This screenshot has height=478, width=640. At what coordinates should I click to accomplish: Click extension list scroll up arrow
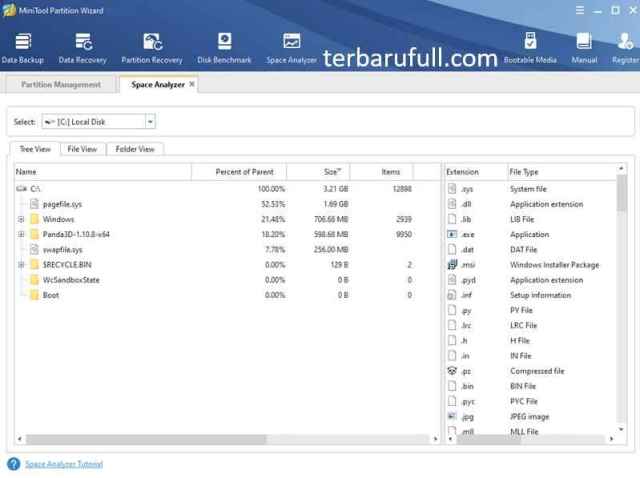click(x=621, y=168)
